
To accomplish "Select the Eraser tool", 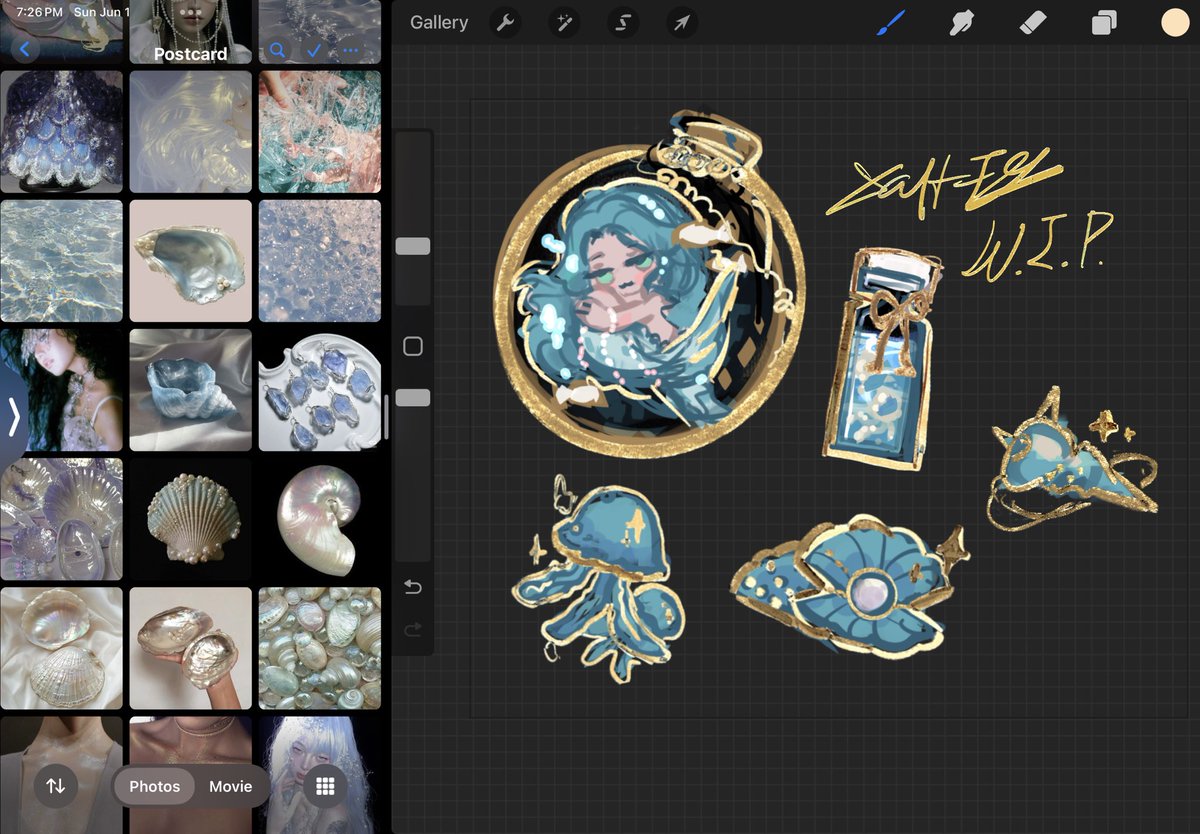I will 1031,22.
